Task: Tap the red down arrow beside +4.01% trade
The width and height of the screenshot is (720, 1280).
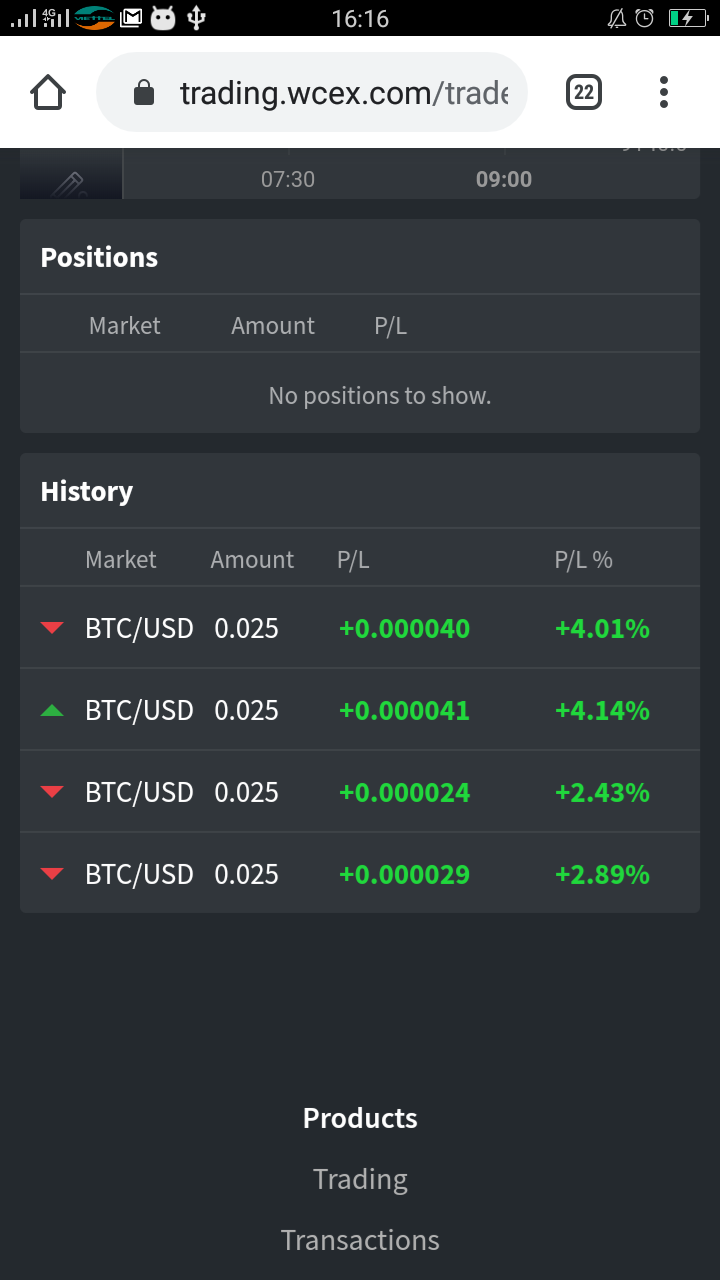Action: 52,628
